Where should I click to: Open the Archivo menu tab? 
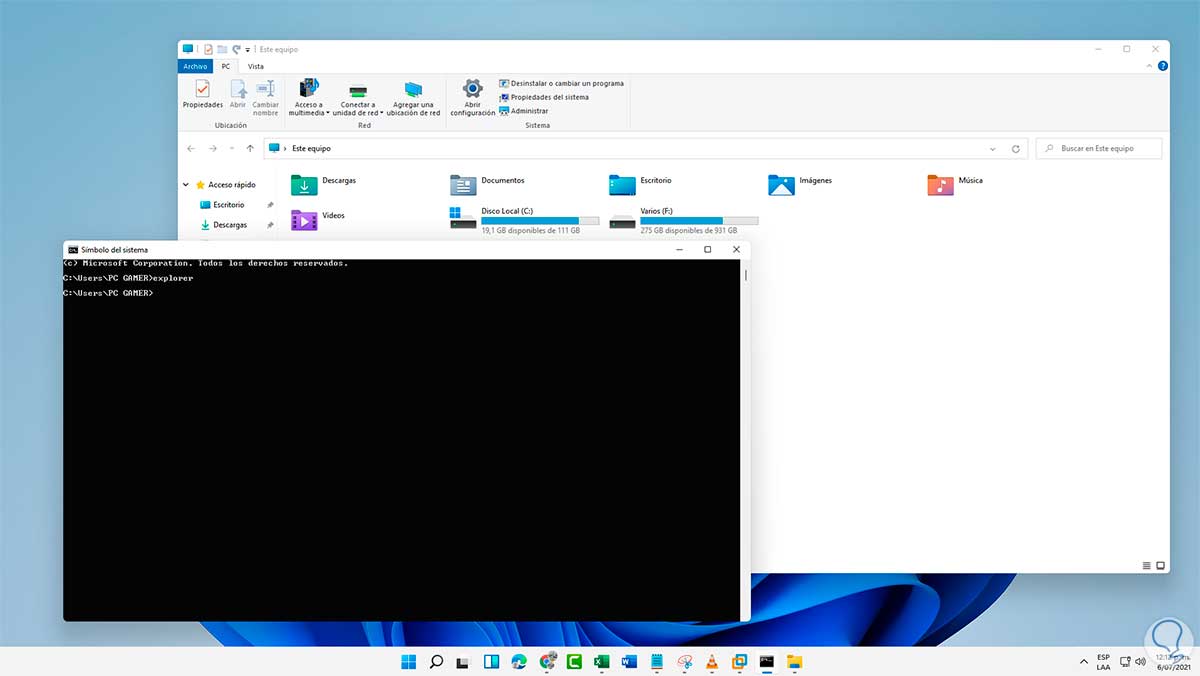(x=195, y=66)
